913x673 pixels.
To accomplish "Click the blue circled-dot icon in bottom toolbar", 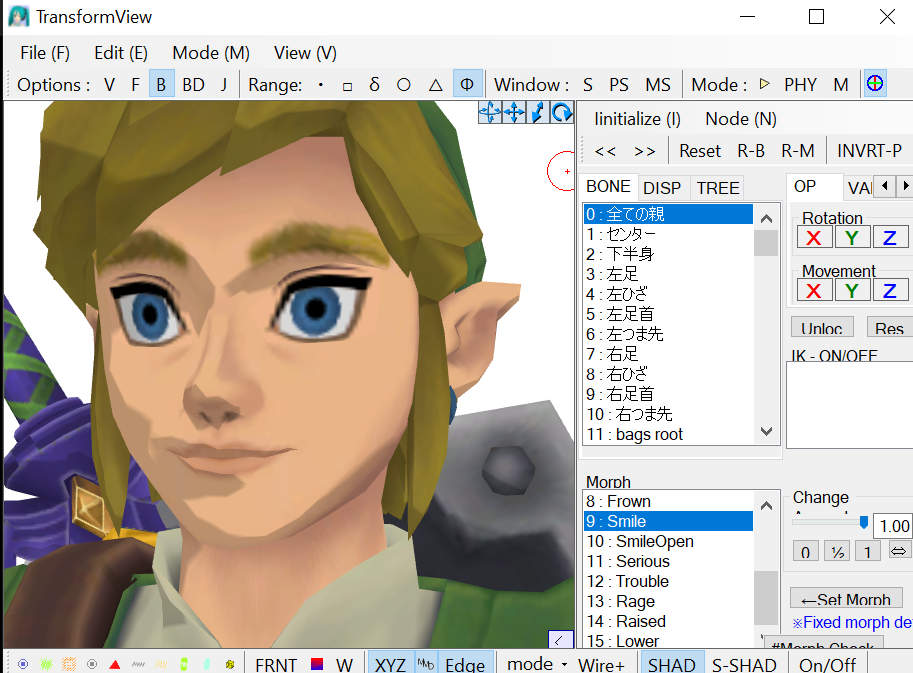I will click(x=23, y=664).
